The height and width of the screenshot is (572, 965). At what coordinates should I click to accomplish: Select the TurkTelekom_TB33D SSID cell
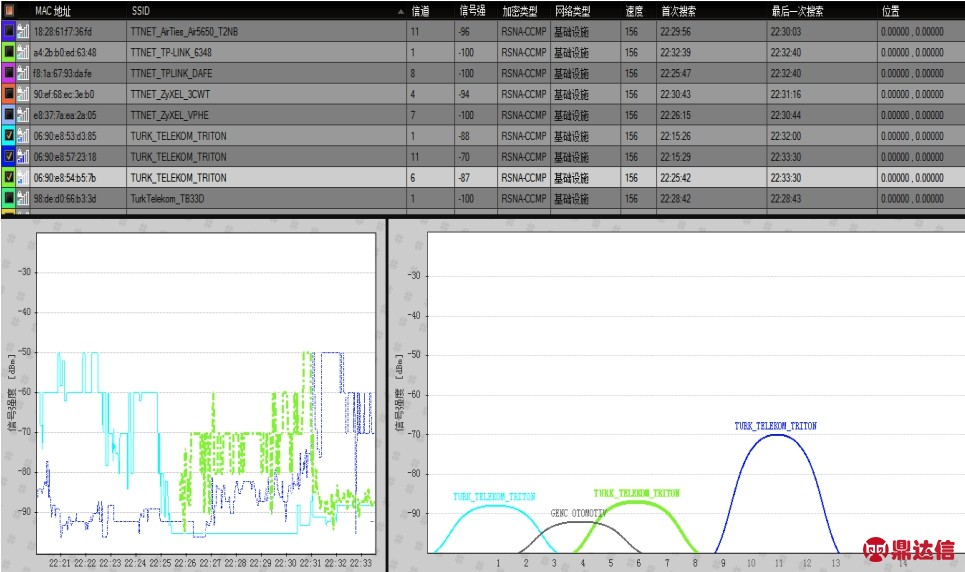[x=266, y=199]
